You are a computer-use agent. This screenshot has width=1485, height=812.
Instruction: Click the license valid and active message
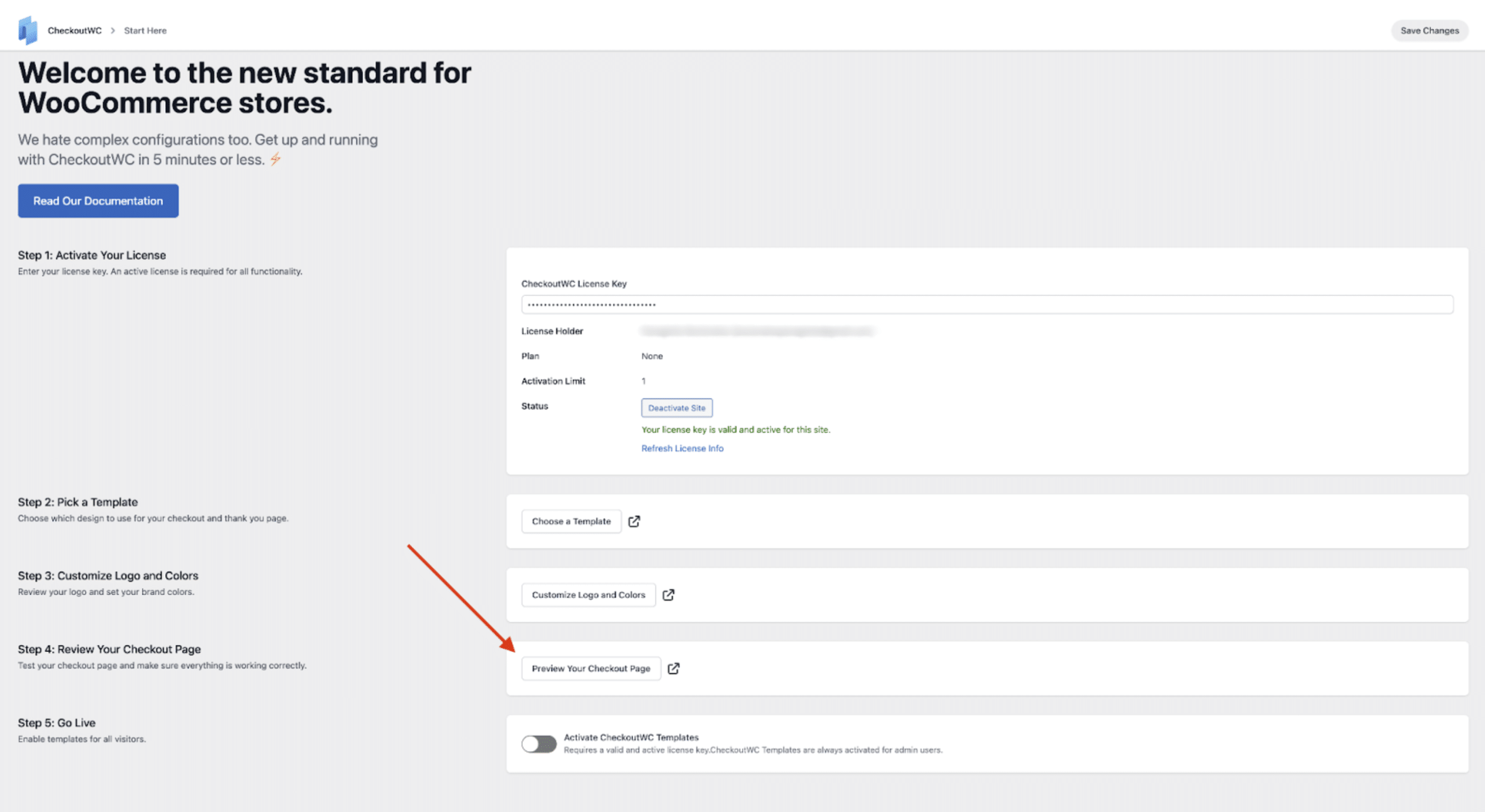pos(736,430)
